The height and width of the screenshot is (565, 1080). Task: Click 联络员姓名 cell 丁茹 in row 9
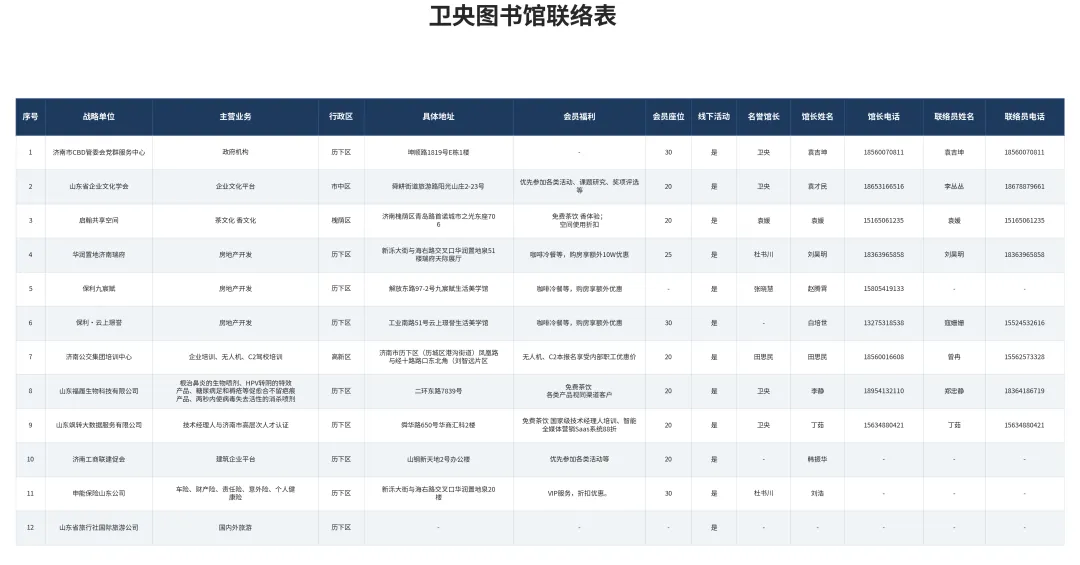coord(954,425)
